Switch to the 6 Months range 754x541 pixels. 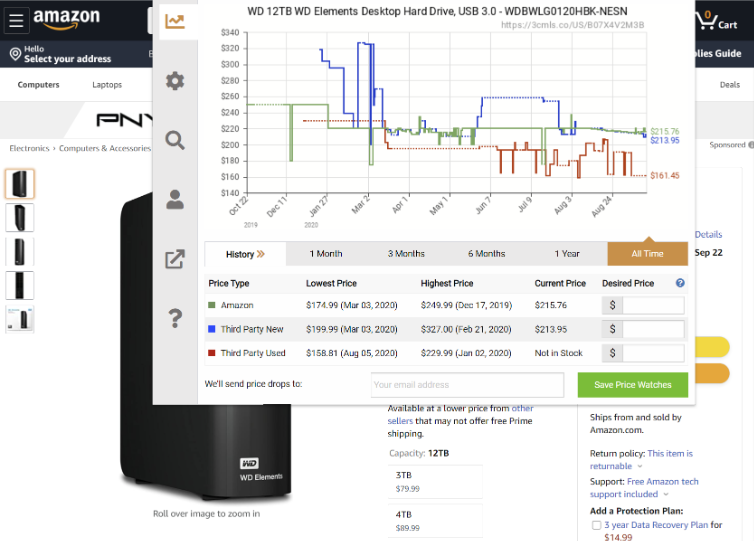coord(487,254)
